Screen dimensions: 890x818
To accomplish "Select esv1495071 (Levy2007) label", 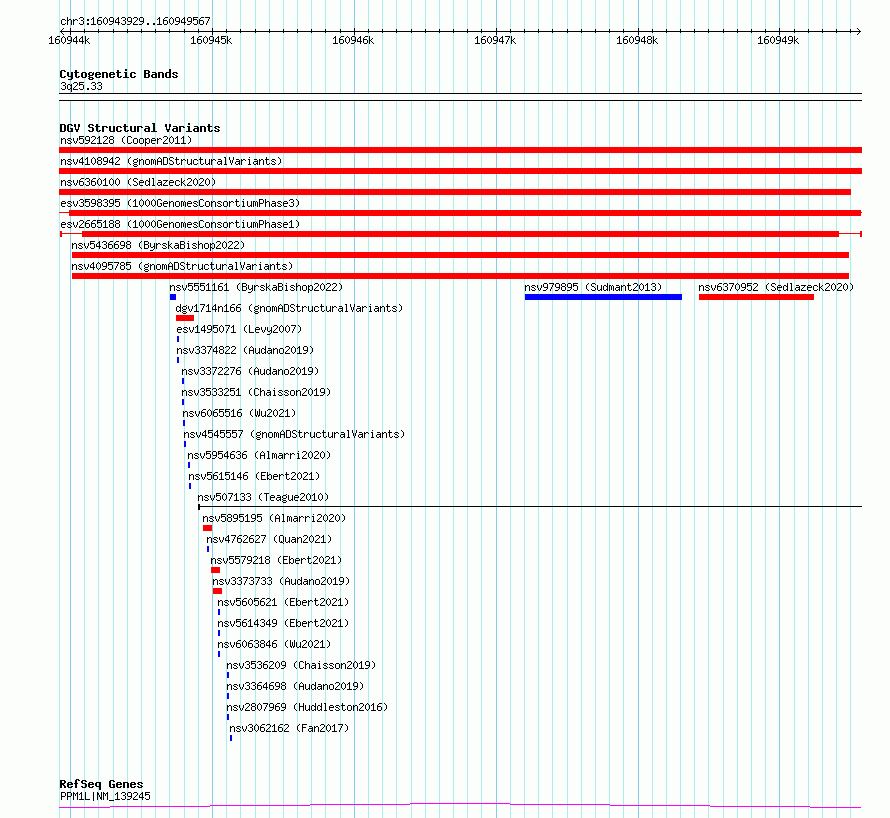I will point(239,329).
